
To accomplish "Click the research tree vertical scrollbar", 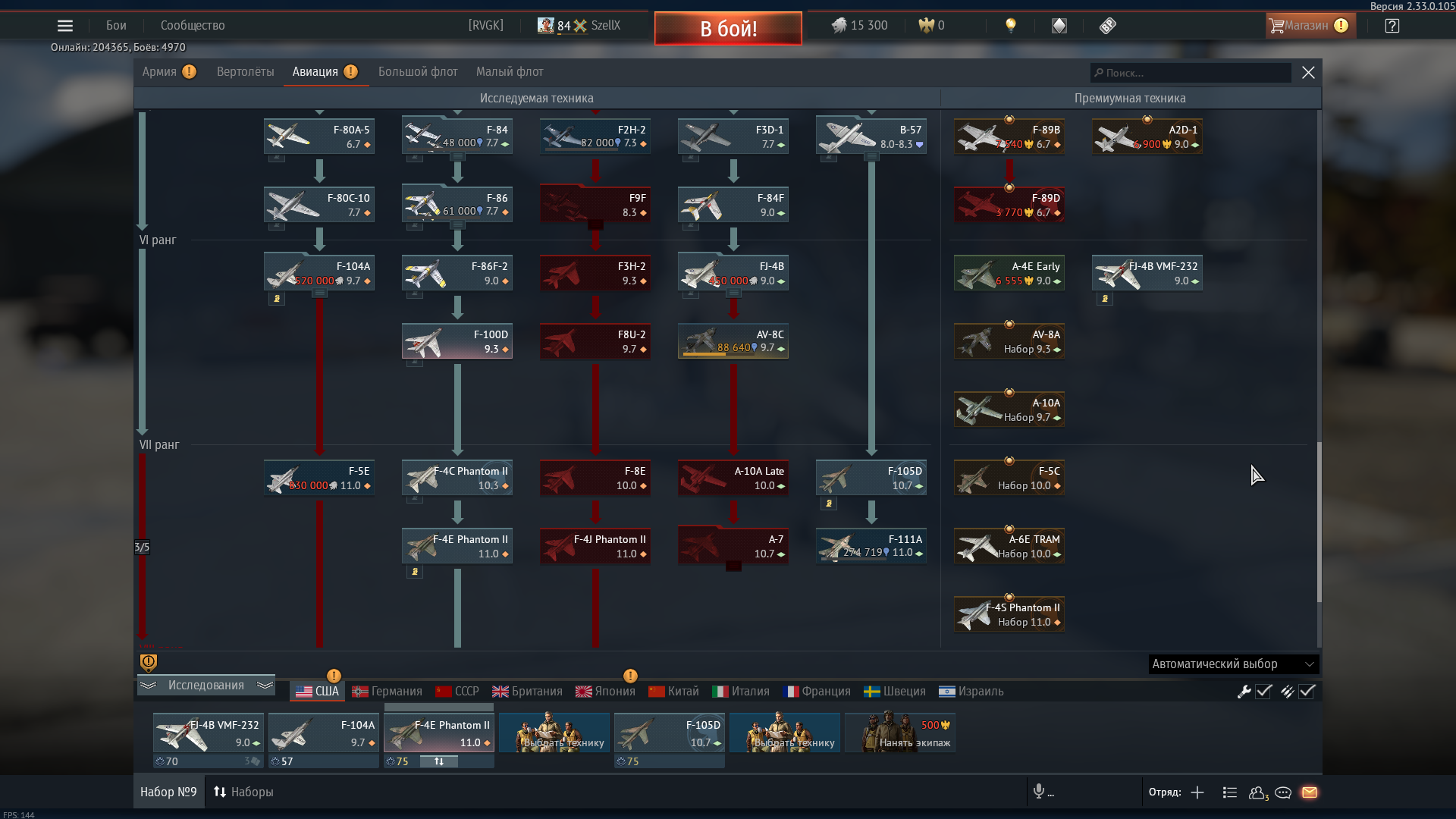I will [1319, 522].
